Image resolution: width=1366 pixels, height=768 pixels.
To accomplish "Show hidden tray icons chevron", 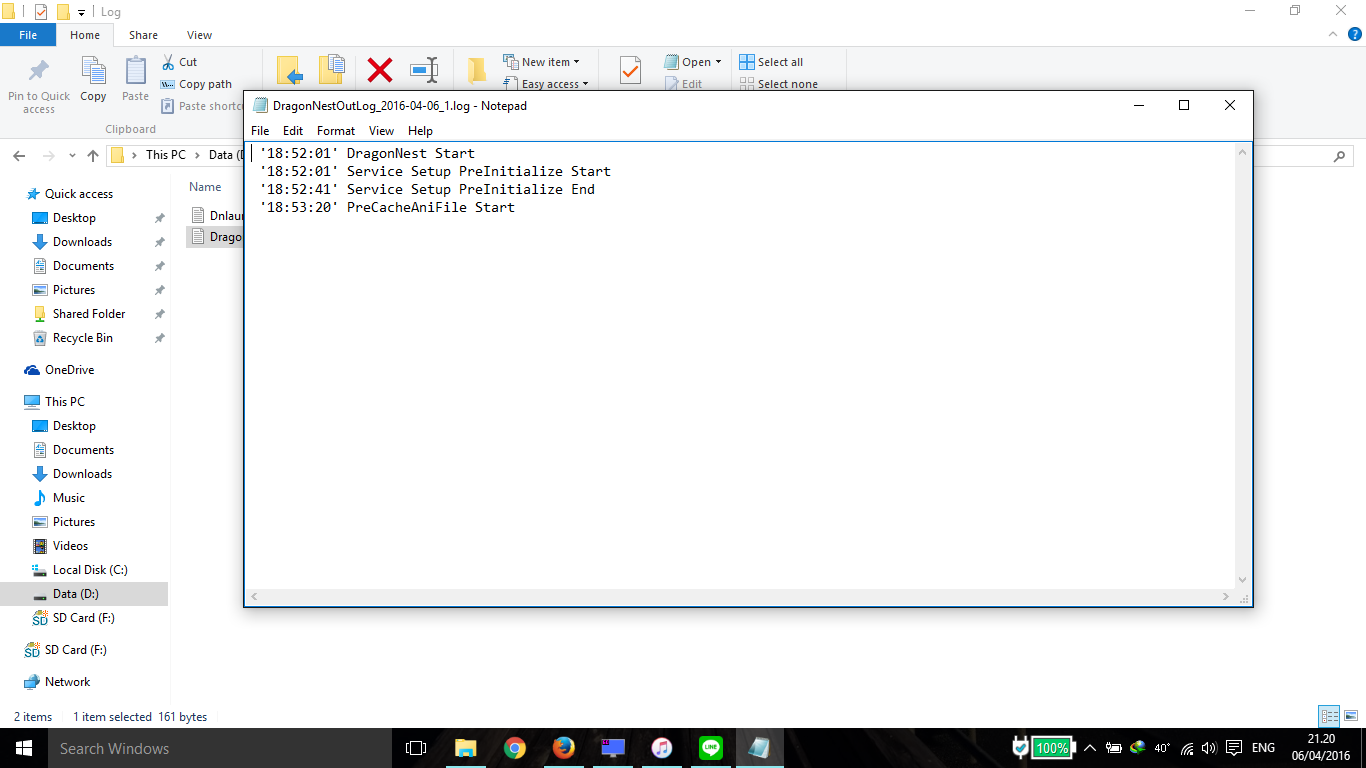I will point(1089,748).
